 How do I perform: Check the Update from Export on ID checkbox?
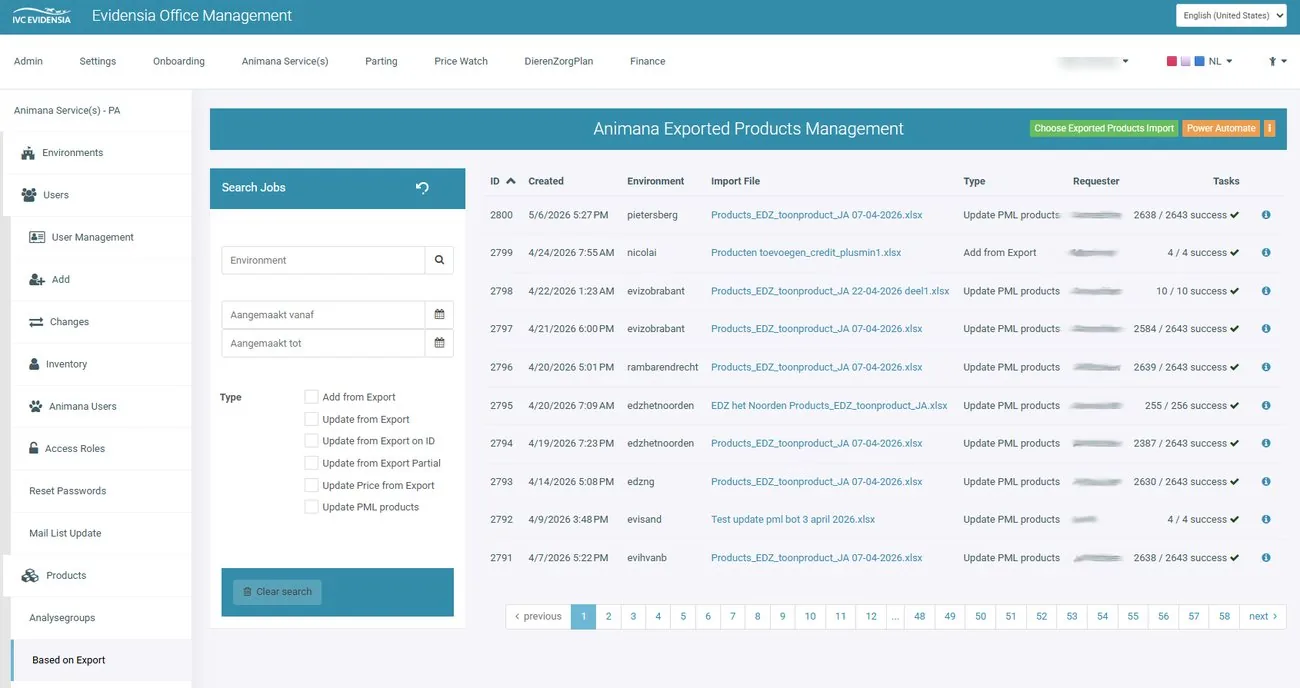[311, 441]
